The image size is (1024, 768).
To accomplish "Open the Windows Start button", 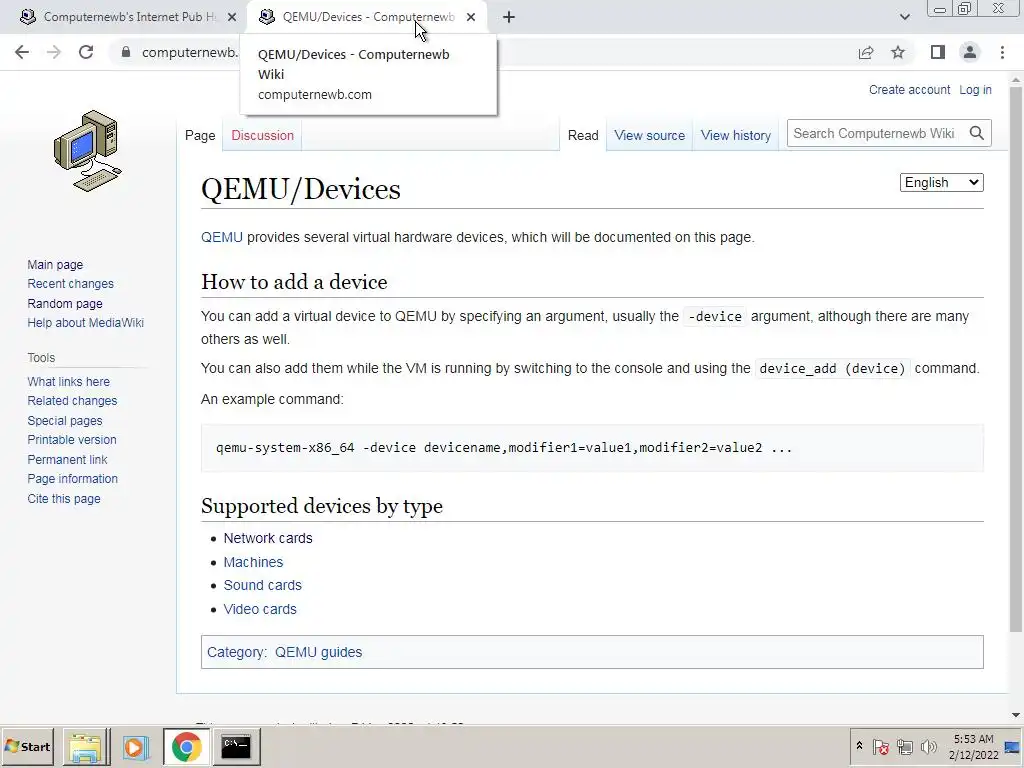I will pyautogui.click(x=27, y=746).
